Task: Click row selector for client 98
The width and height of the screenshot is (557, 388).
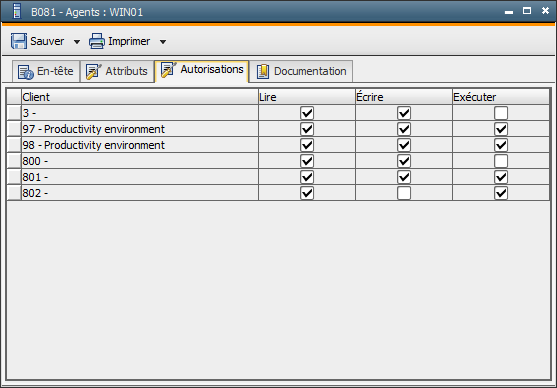Action: pyautogui.click(x=14, y=145)
